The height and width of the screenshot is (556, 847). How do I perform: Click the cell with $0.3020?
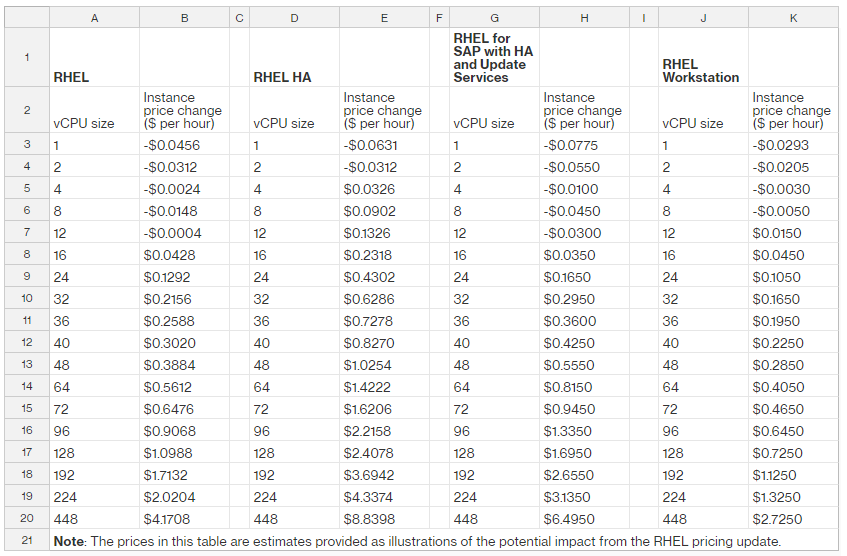pos(184,343)
